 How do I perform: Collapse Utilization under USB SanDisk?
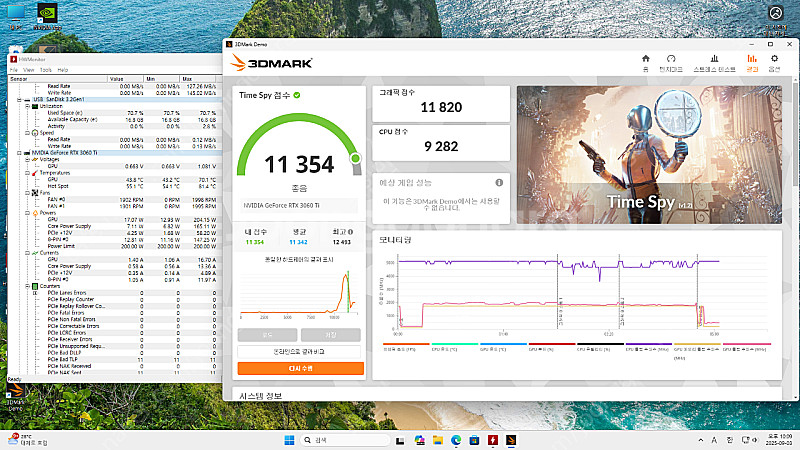pyautogui.click(x=28, y=106)
